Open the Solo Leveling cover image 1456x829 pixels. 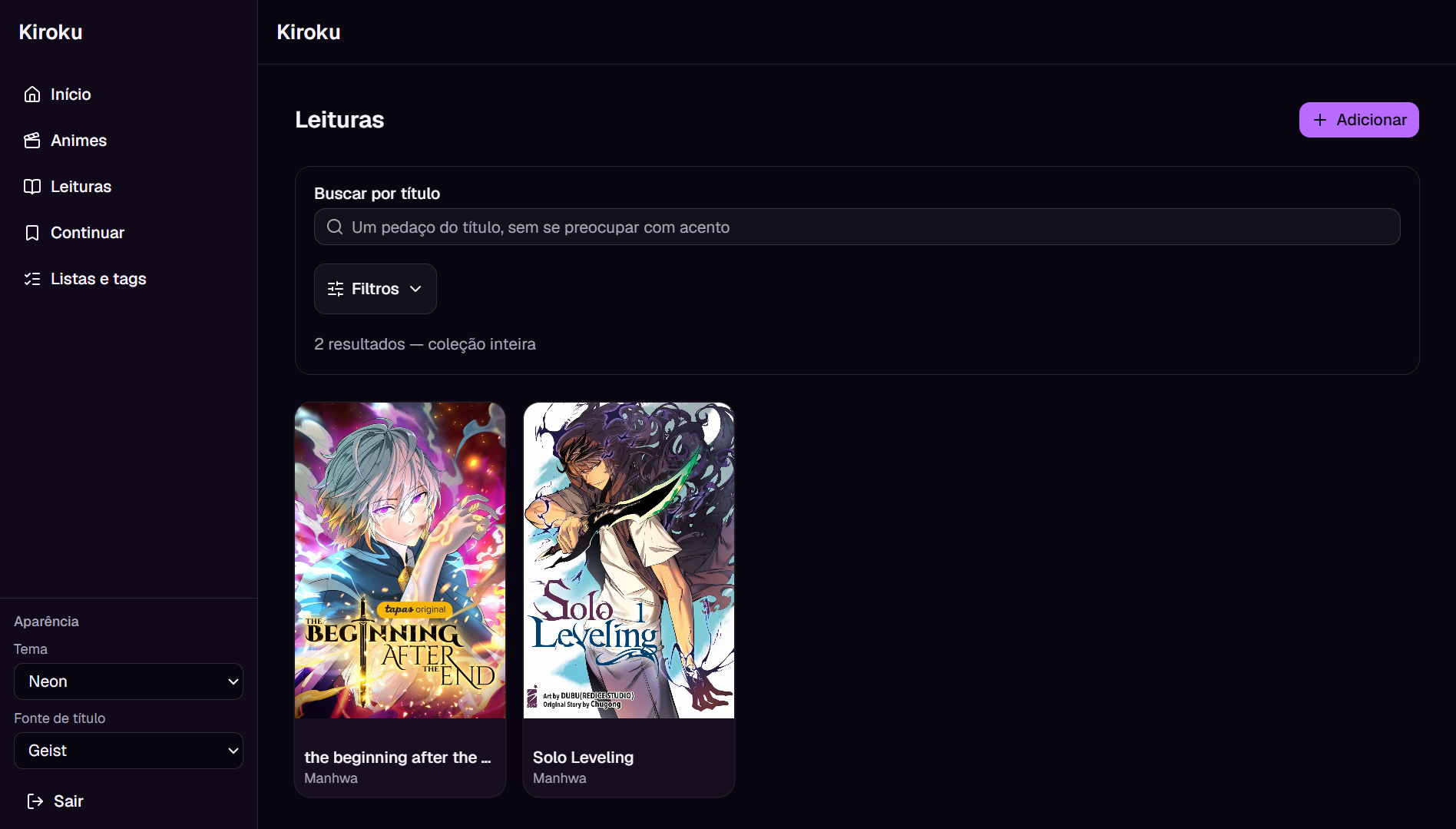tap(629, 560)
